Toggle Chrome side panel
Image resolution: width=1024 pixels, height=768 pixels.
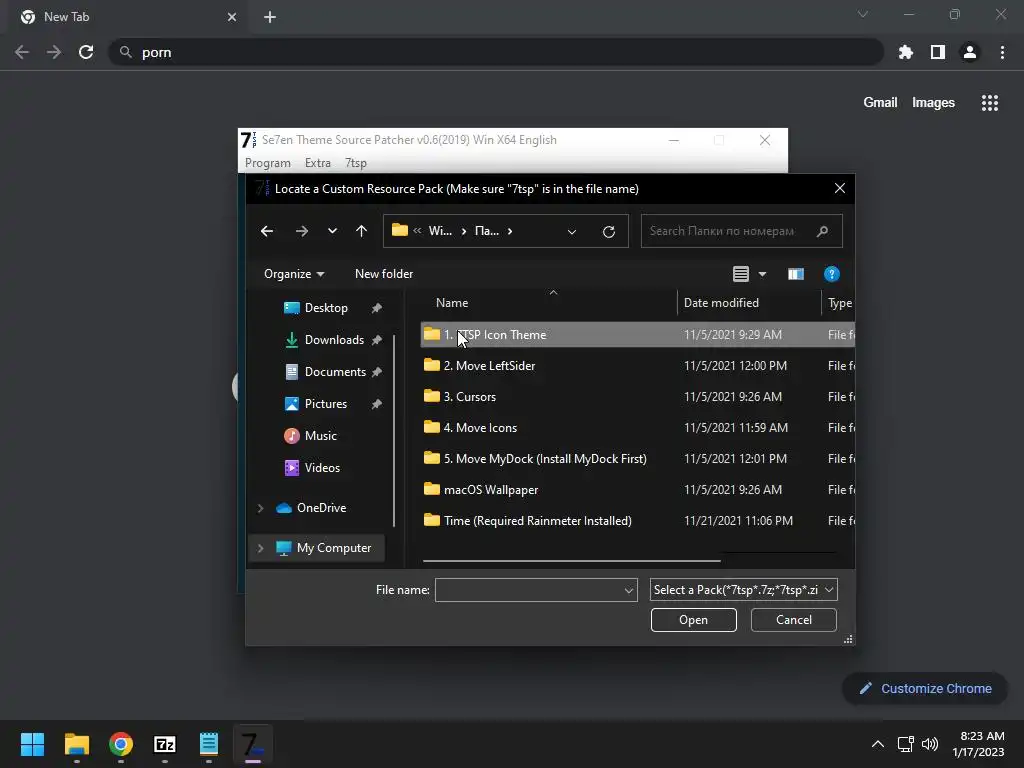(x=938, y=52)
